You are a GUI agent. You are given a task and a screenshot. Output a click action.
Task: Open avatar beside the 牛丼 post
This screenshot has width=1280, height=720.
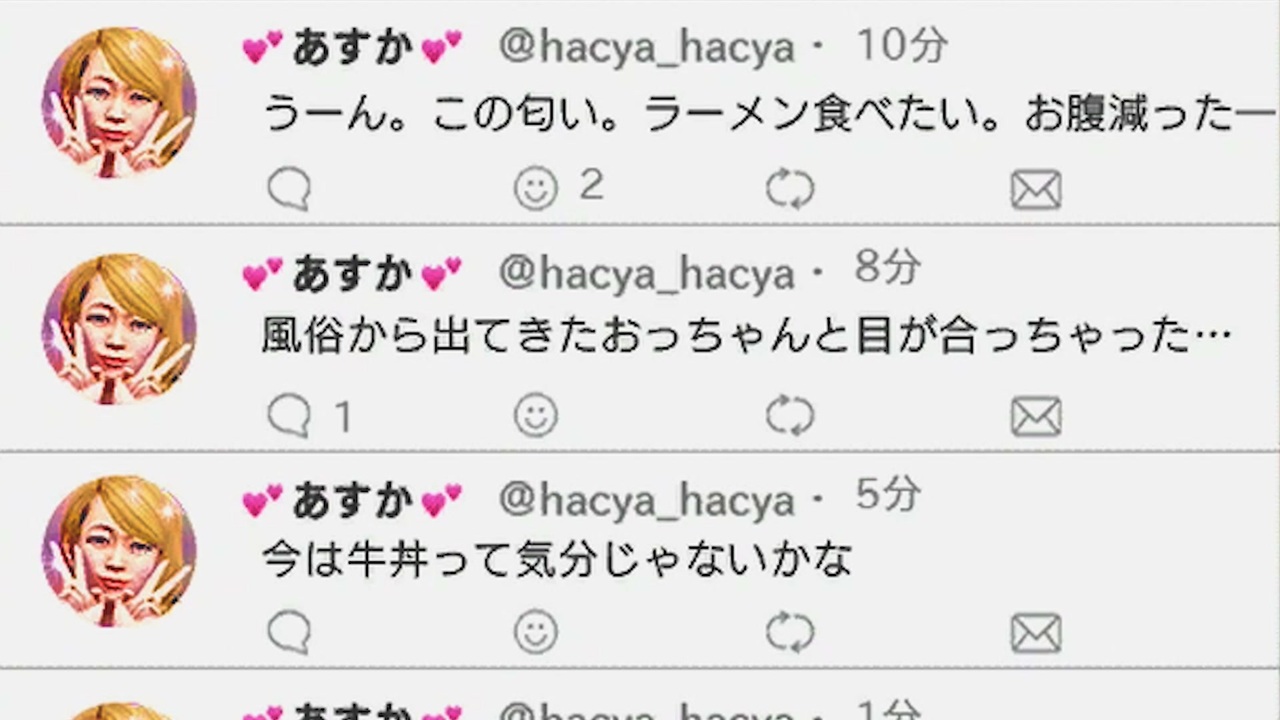pyautogui.click(x=118, y=552)
